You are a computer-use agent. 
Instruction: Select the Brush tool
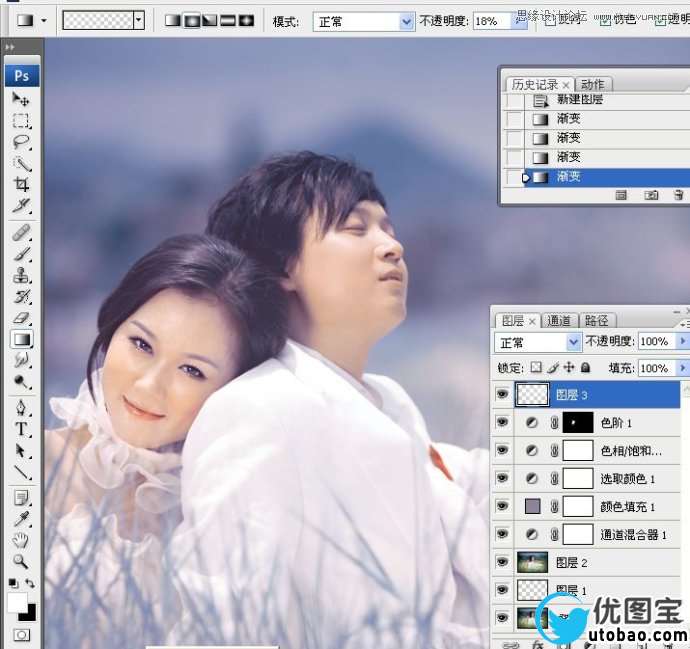tap(21, 254)
